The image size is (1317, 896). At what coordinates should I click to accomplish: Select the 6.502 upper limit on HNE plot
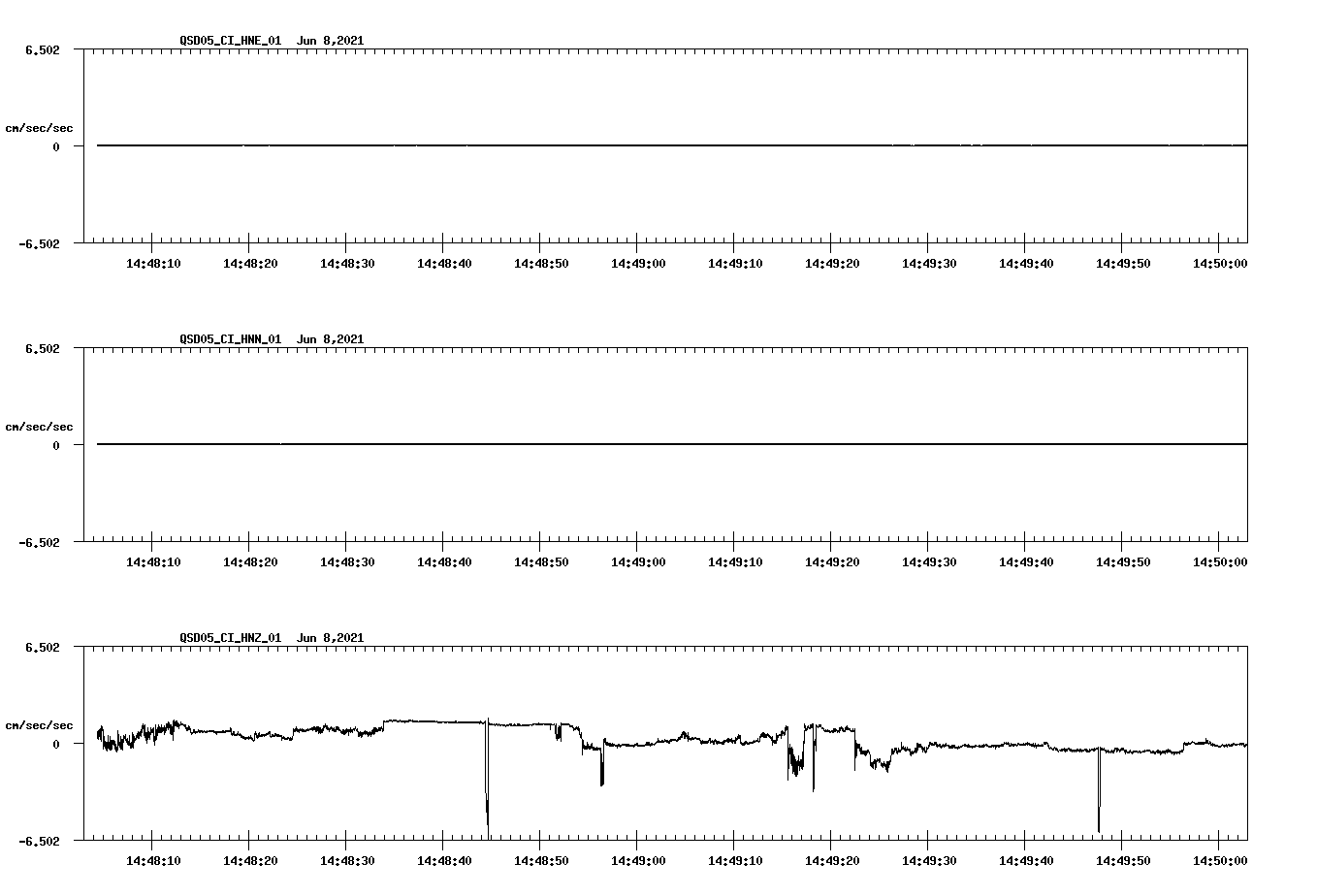[43, 49]
